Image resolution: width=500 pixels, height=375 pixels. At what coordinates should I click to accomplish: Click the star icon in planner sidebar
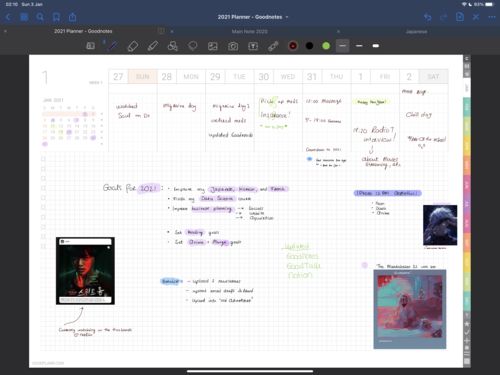point(467,324)
